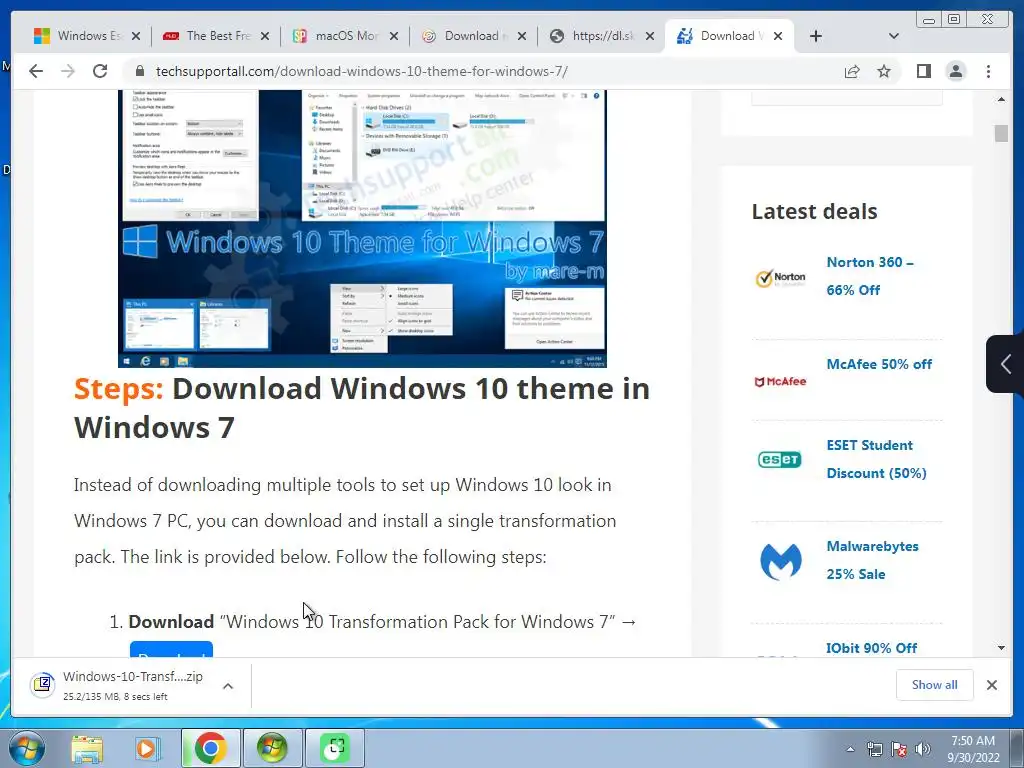The width and height of the screenshot is (1024, 768).
Task: View site security padlock info
Action: click(140, 71)
